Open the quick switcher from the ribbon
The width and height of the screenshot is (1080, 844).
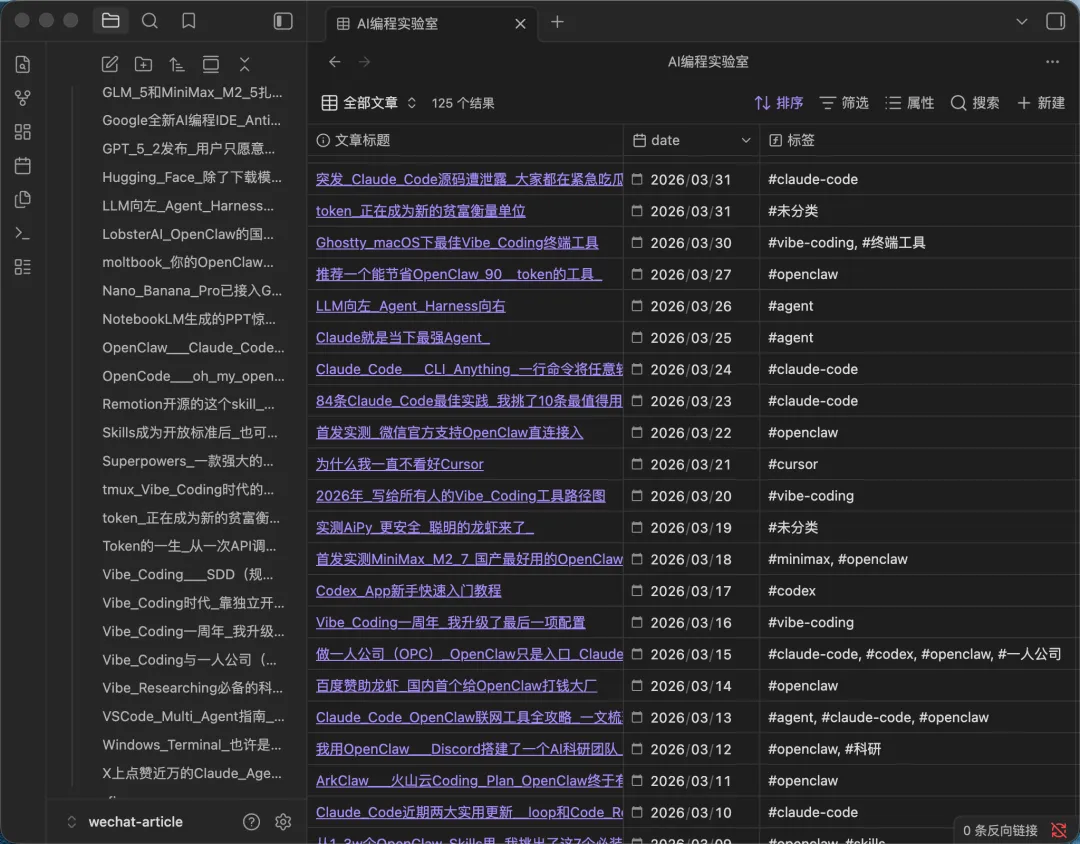23,65
